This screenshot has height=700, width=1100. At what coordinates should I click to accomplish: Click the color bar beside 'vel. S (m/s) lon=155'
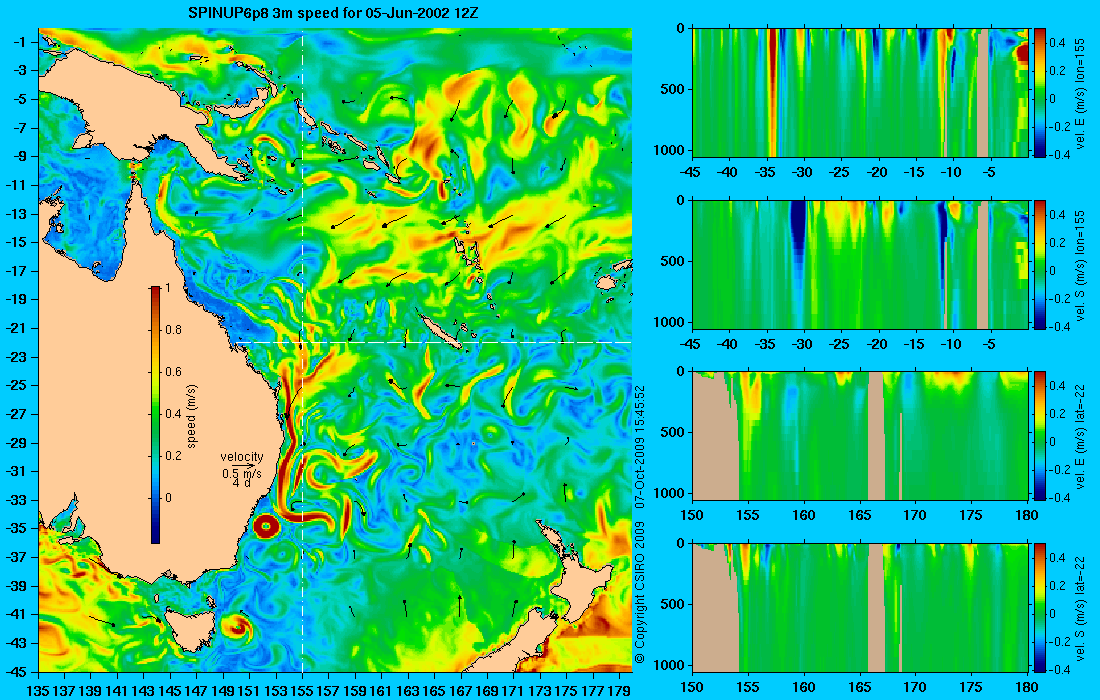[1040, 264]
